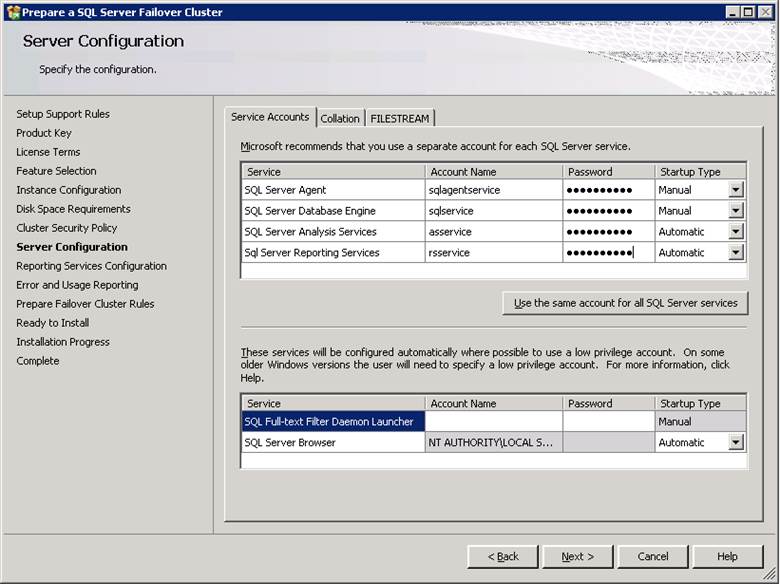Open startup type dropdown for Reporting Services
This screenshot has width=780, height=584.
coord(736,252)
